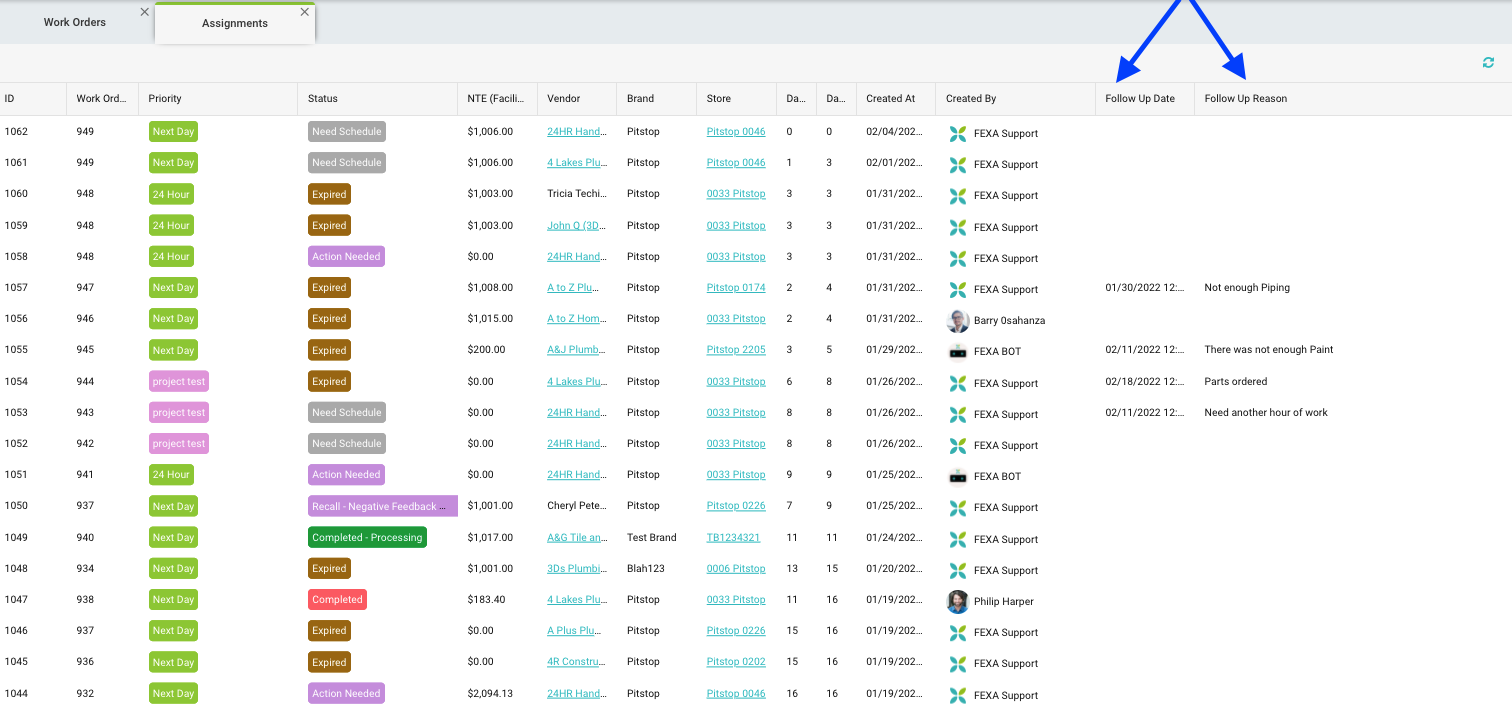1512x707 pixels.
Task: Close the Assignments tab
Action: pyautogui.click(x=305, y=12)
